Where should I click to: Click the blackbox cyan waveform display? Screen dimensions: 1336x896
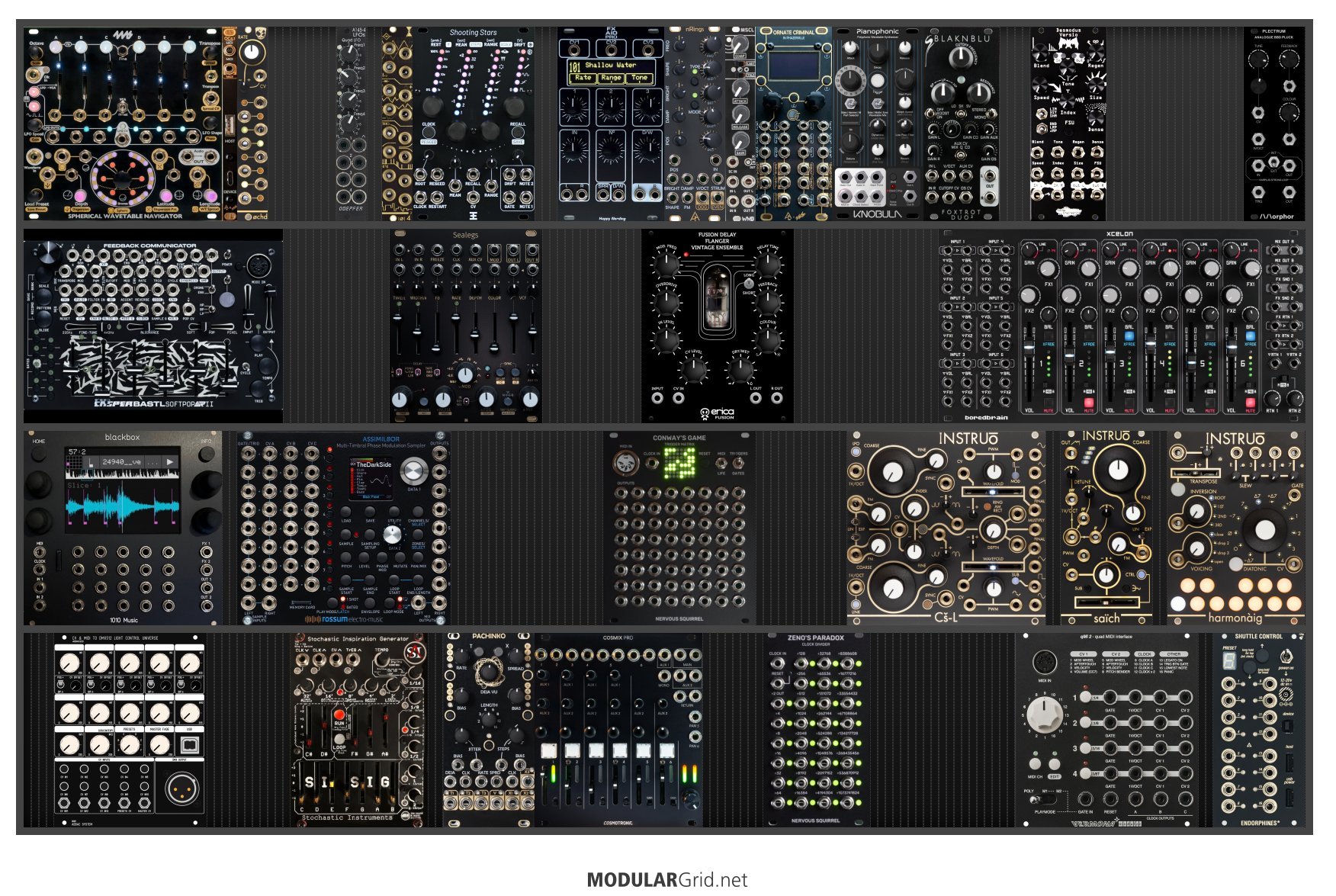point(122,506)
